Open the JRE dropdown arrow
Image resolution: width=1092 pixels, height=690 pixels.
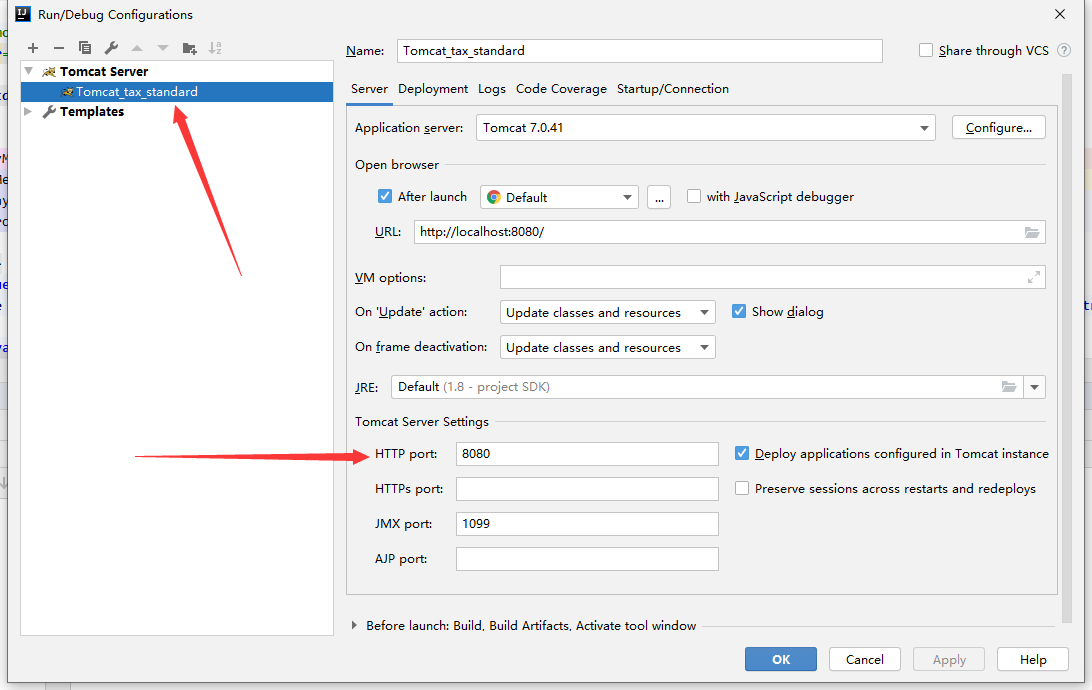[x=1034, y=387]
